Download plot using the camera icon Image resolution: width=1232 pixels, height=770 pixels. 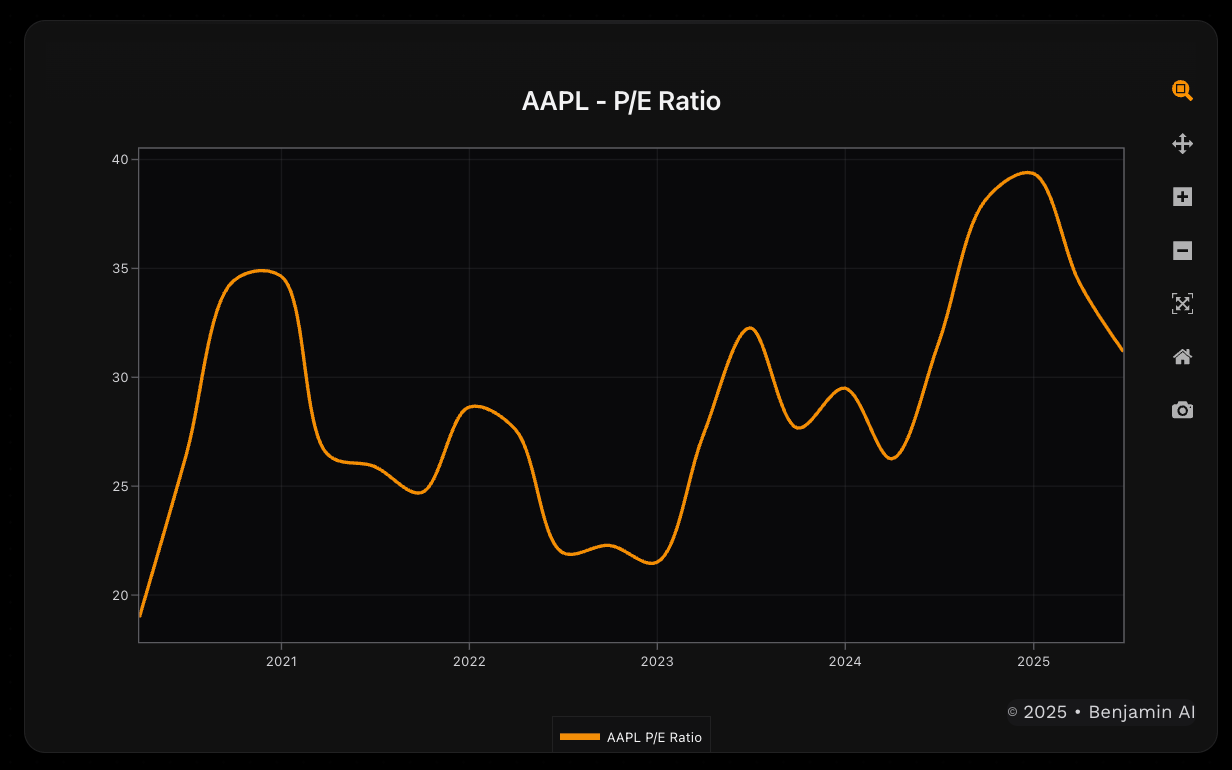point(1182,410)
